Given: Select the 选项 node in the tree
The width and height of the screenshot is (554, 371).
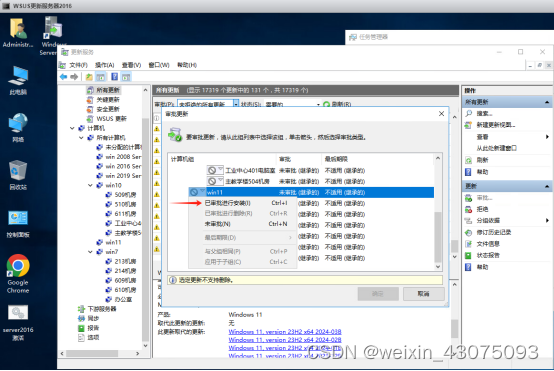Looking at the screenshot, I should pyautogui.click(x=93, y=337).
